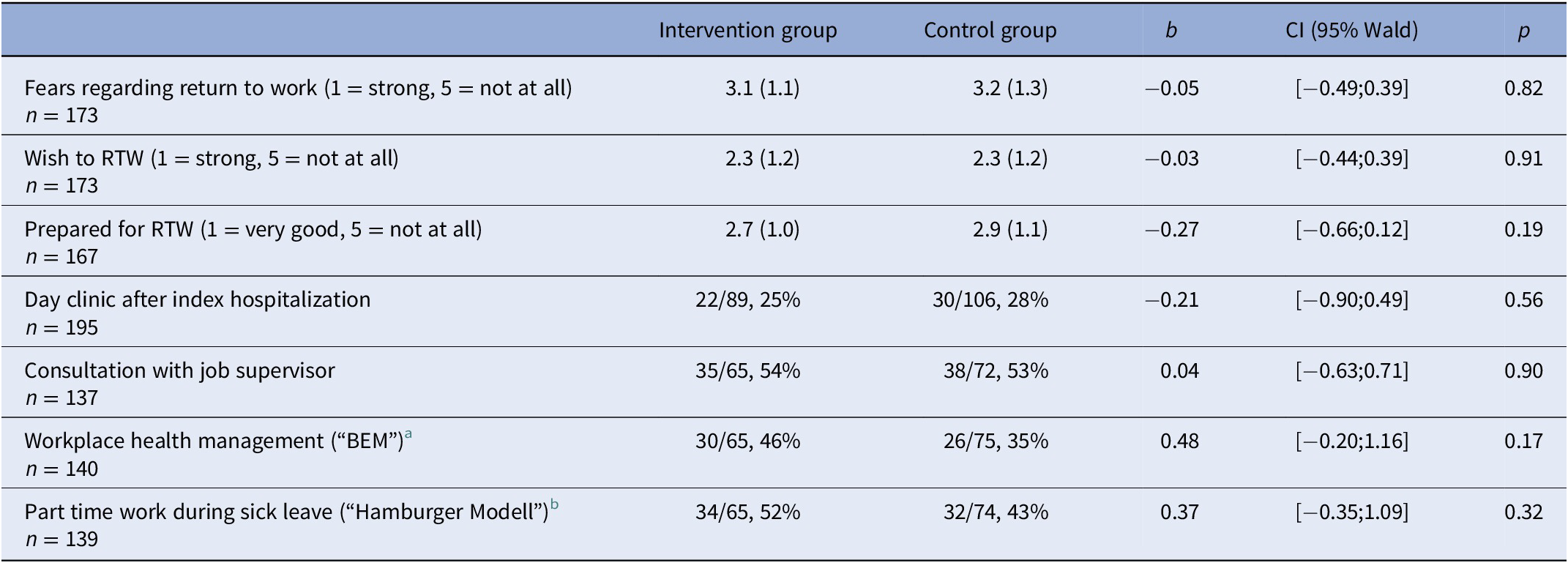This screenshot has width=1568, height=563.
Task: Click Part time work during sick leave label
Action: pos(286,511)
